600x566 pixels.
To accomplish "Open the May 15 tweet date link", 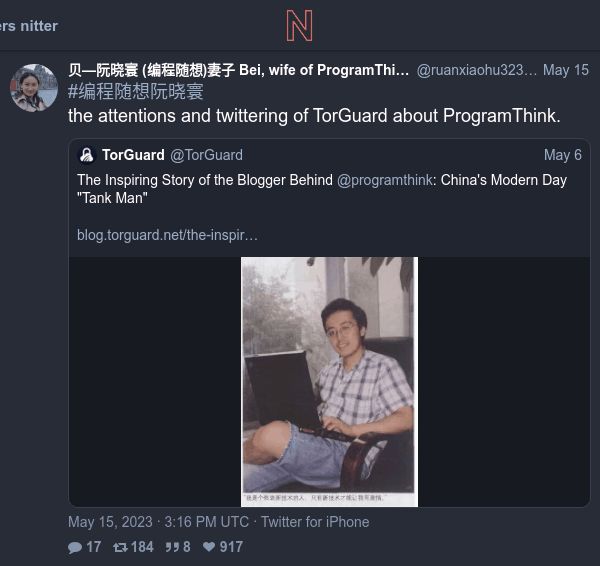I will coord(566,70).
